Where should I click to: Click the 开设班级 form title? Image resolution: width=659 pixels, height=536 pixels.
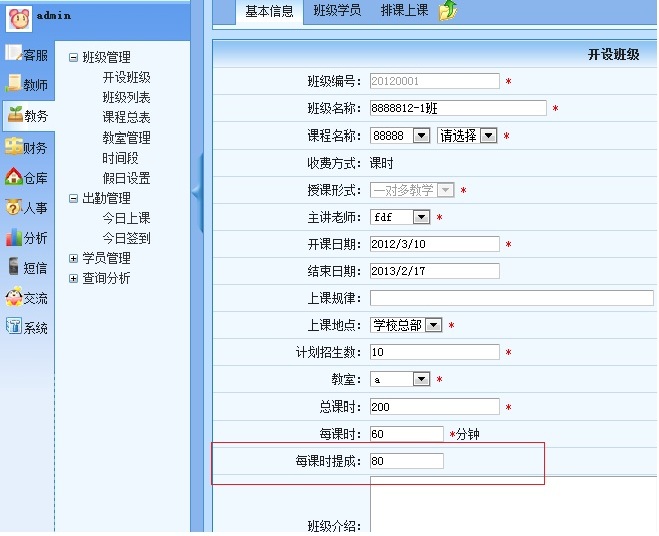613,54
